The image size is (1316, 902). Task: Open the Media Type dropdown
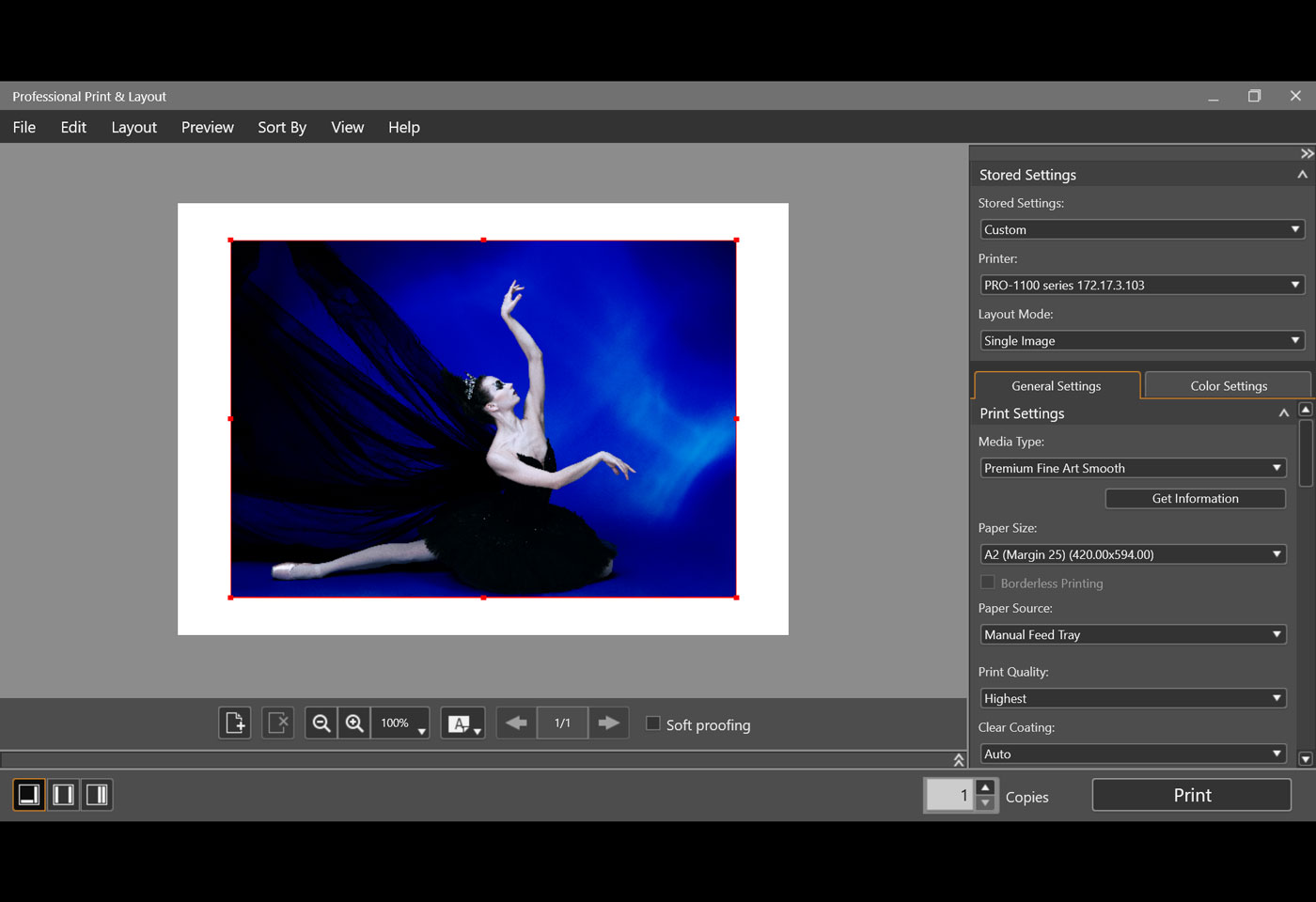pos(1132,467)
